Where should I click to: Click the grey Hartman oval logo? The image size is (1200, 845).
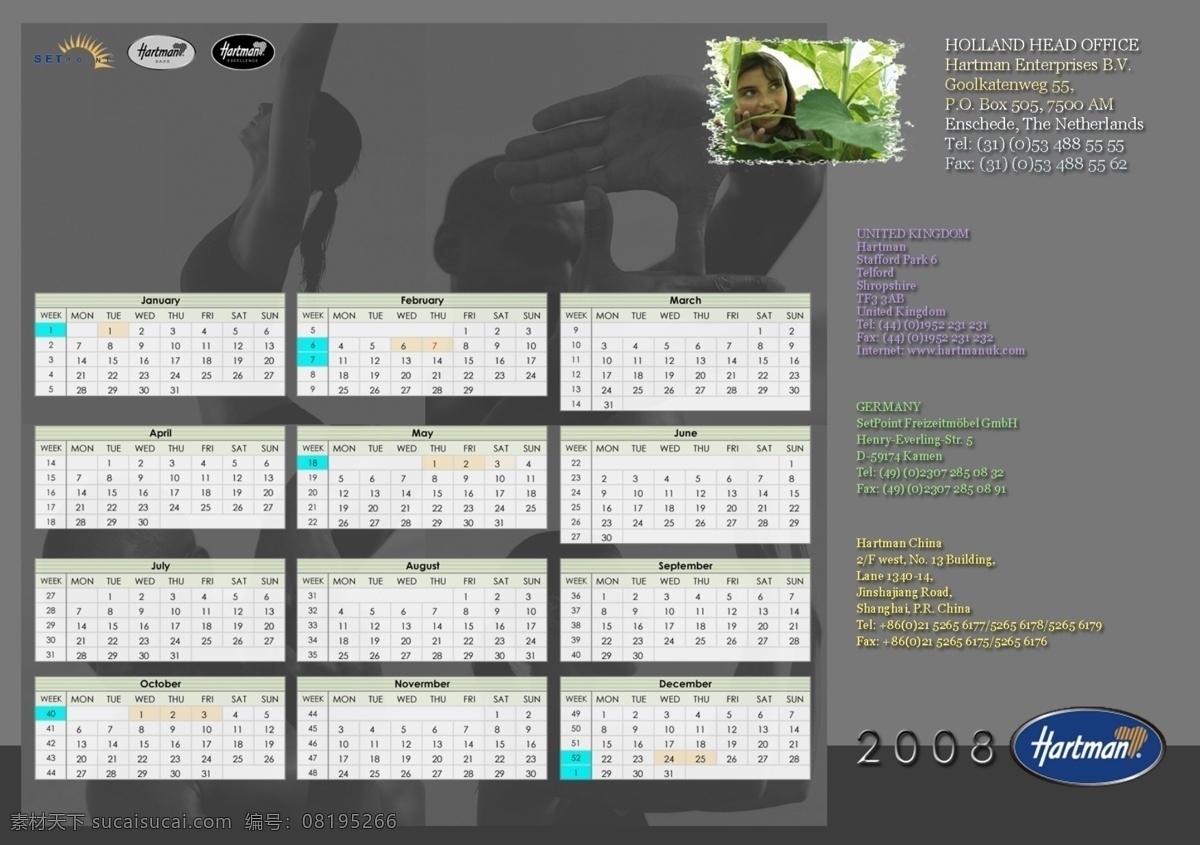[x=161, y=52]
